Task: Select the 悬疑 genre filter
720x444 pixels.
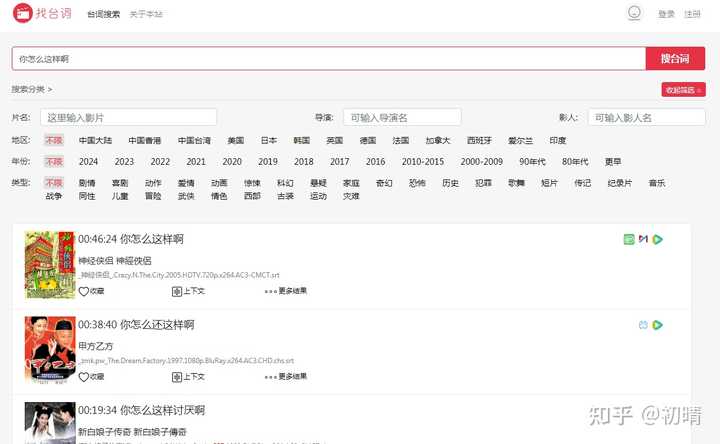Action: coord(318,183)
